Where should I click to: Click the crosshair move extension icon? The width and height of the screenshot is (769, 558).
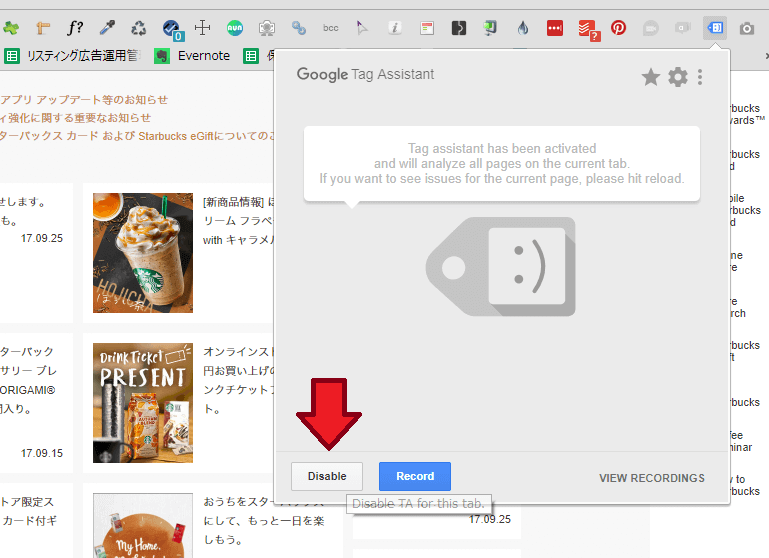point(203,28)
